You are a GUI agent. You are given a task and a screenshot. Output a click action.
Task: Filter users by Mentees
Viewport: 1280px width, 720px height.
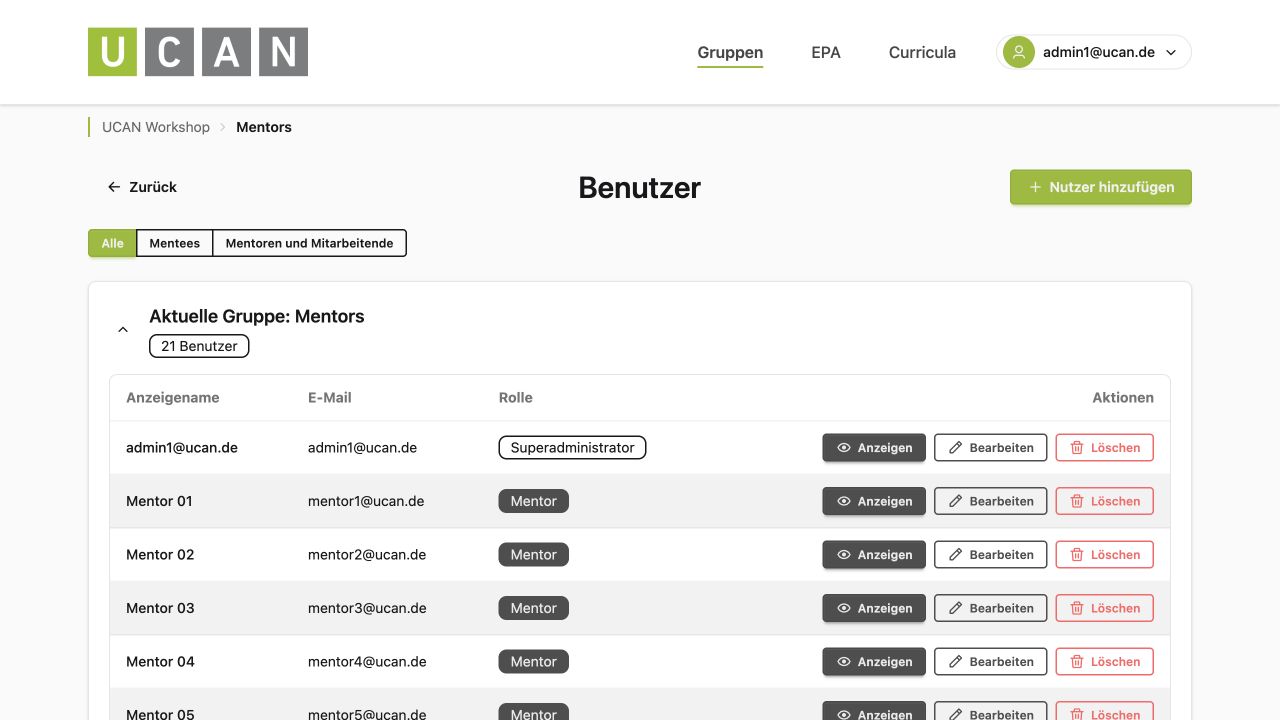[x=175, y=243]
